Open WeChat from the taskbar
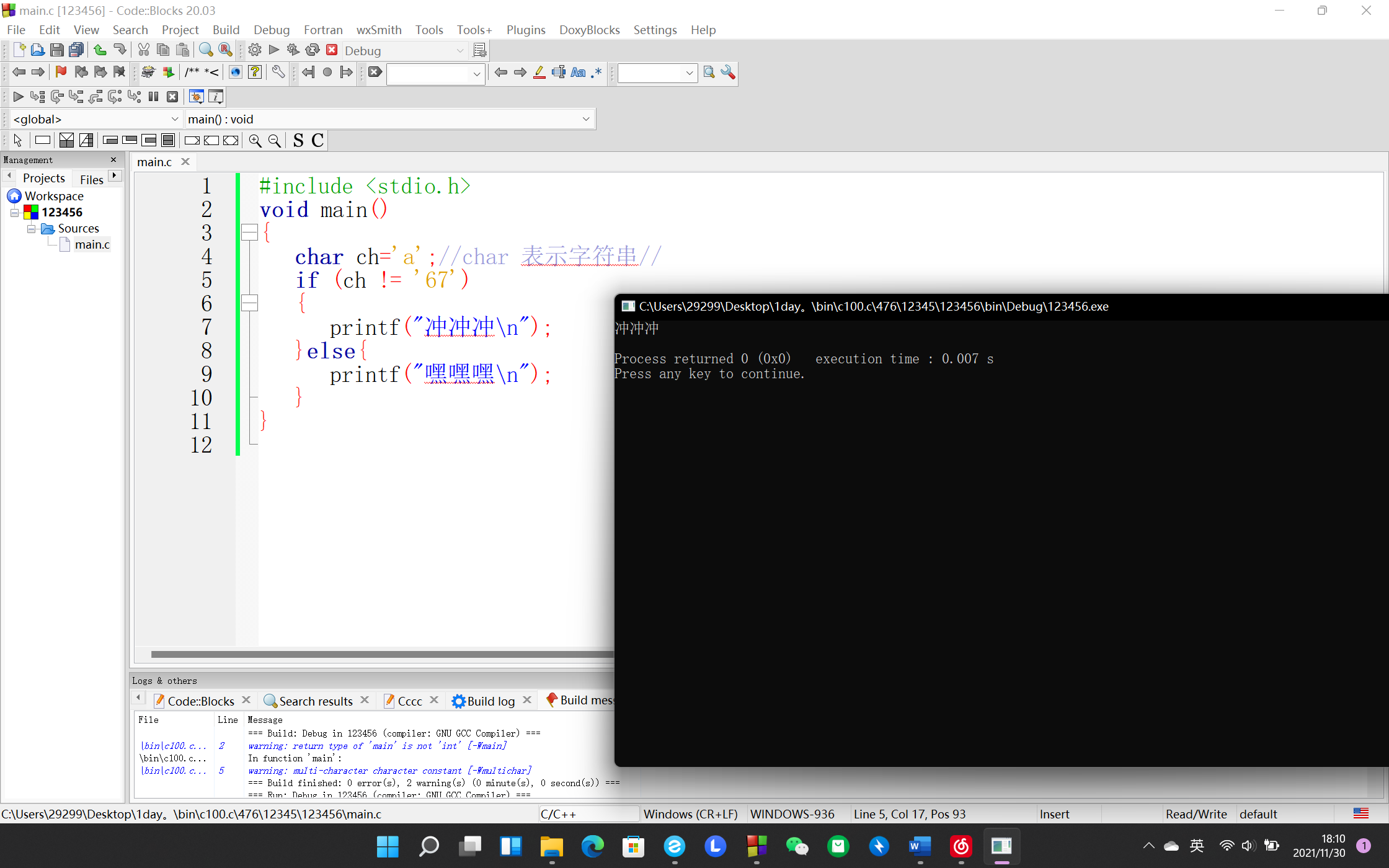Image resolution: width=1389 pixels, height=868 pixels. pos(797,846)
